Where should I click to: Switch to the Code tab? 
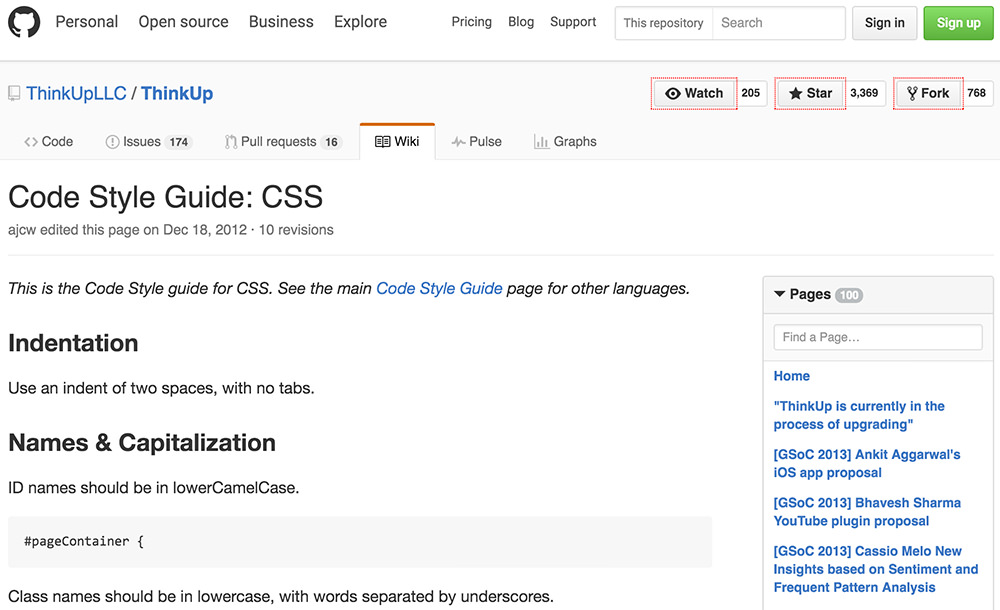[x=48, y=141]
